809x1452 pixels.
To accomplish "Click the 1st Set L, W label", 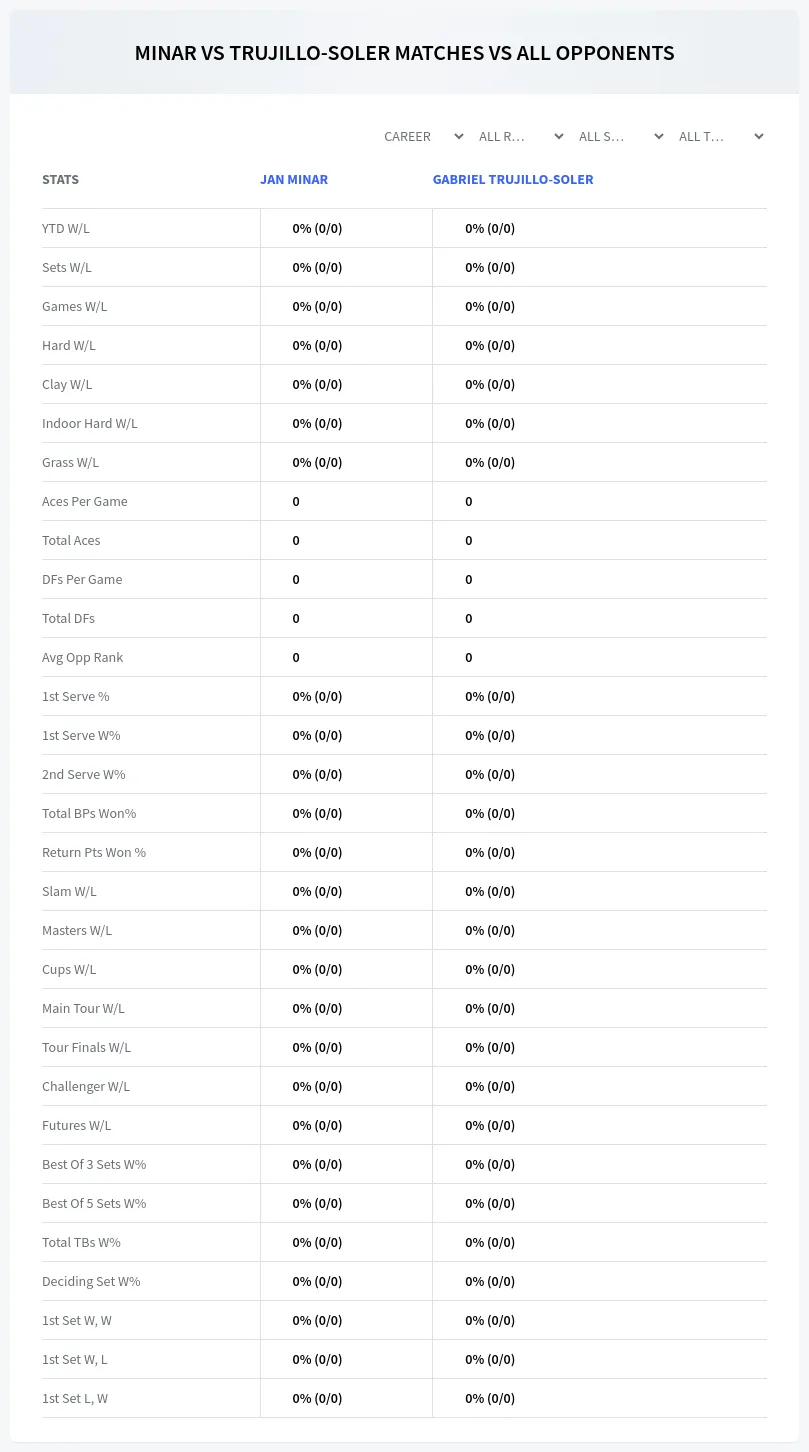I will 75,1398.
